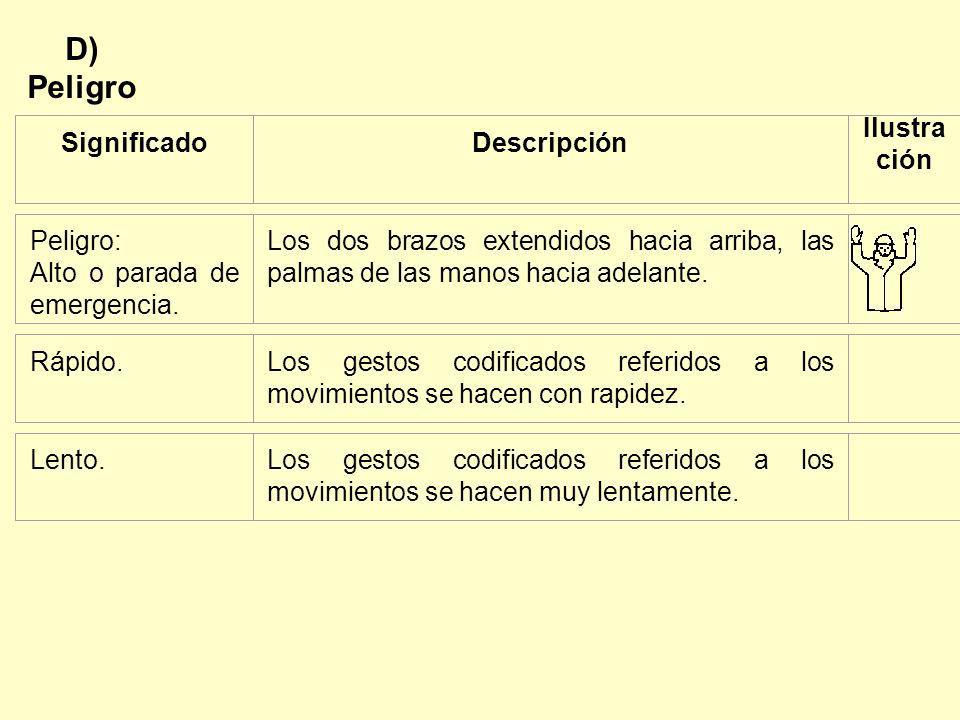This screenshot has height=720, width=960.
Task: Click the word 'Peligro' in the title
Action: pyautogui.click(x=82, y=88)
